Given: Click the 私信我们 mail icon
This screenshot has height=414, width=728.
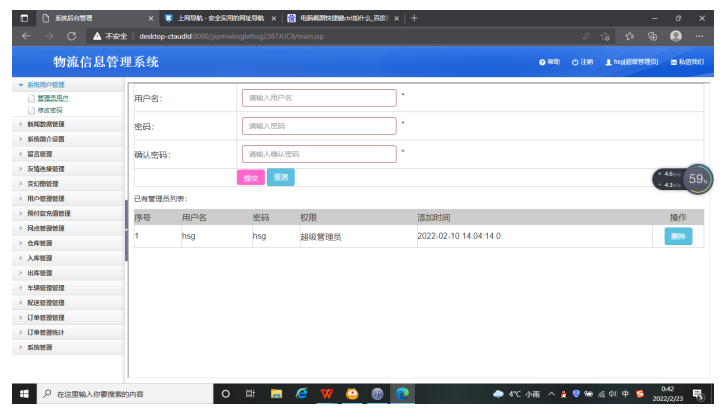Looking at the screenshot, I should pyautogui.click(x=674, y=62).
